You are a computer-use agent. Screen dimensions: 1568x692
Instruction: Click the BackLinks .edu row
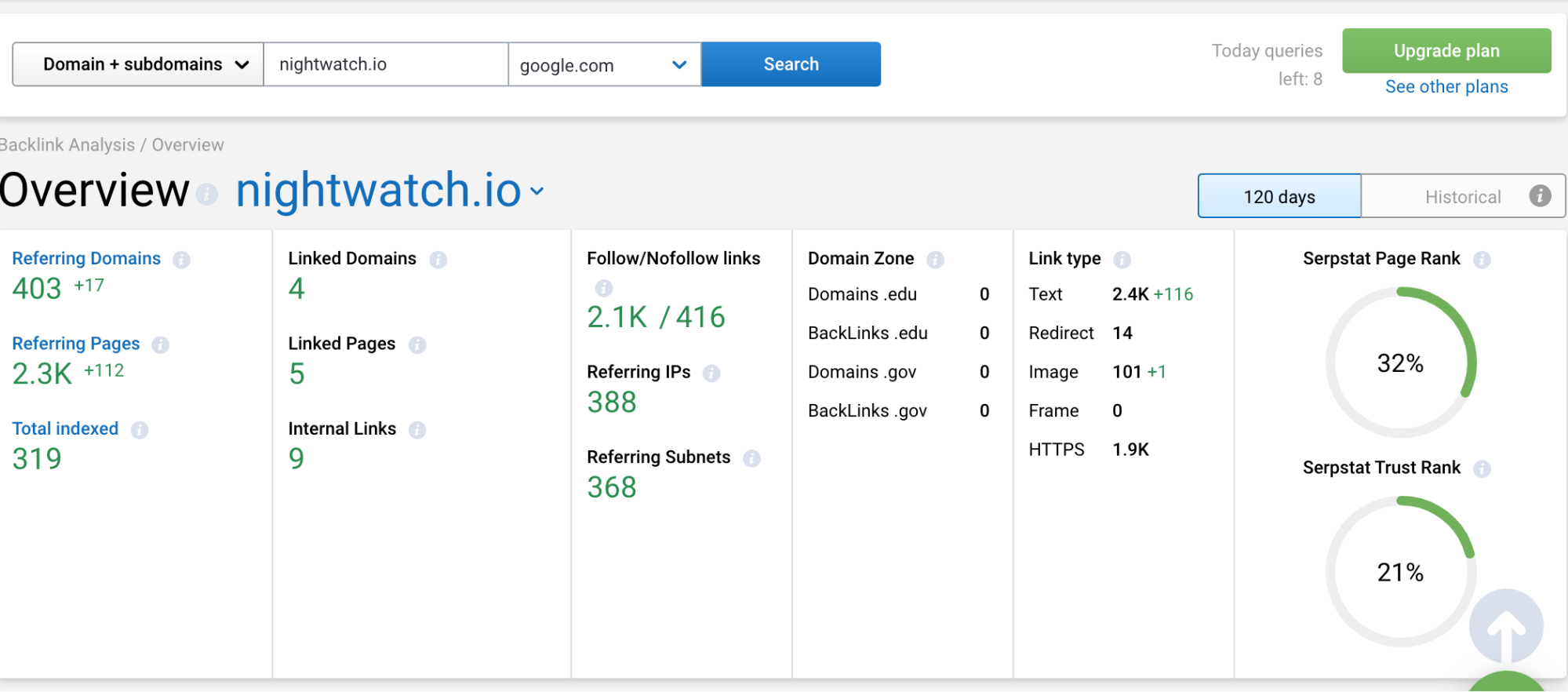899,333
